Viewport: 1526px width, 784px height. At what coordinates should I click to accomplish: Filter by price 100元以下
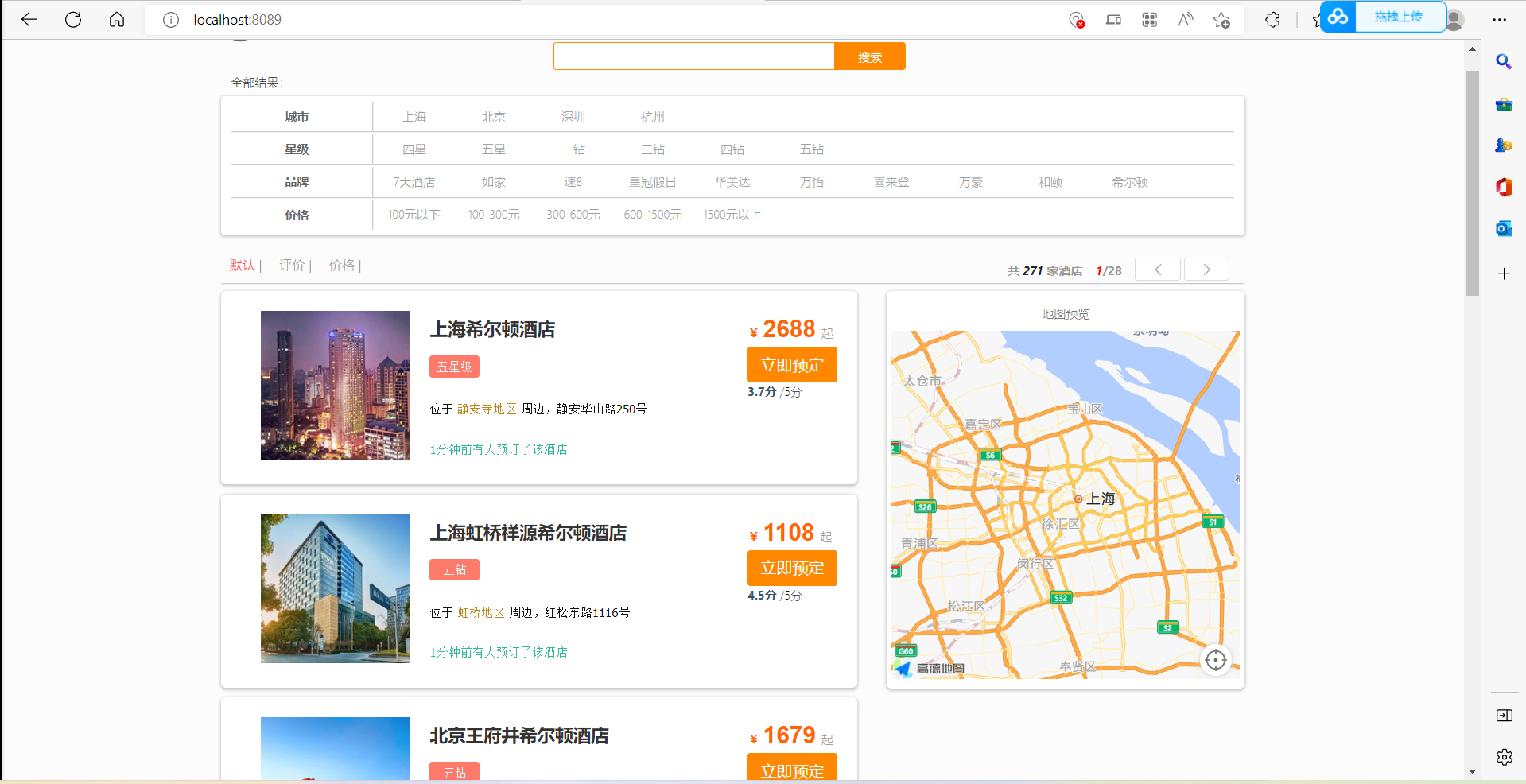click(x=414, y=215)
